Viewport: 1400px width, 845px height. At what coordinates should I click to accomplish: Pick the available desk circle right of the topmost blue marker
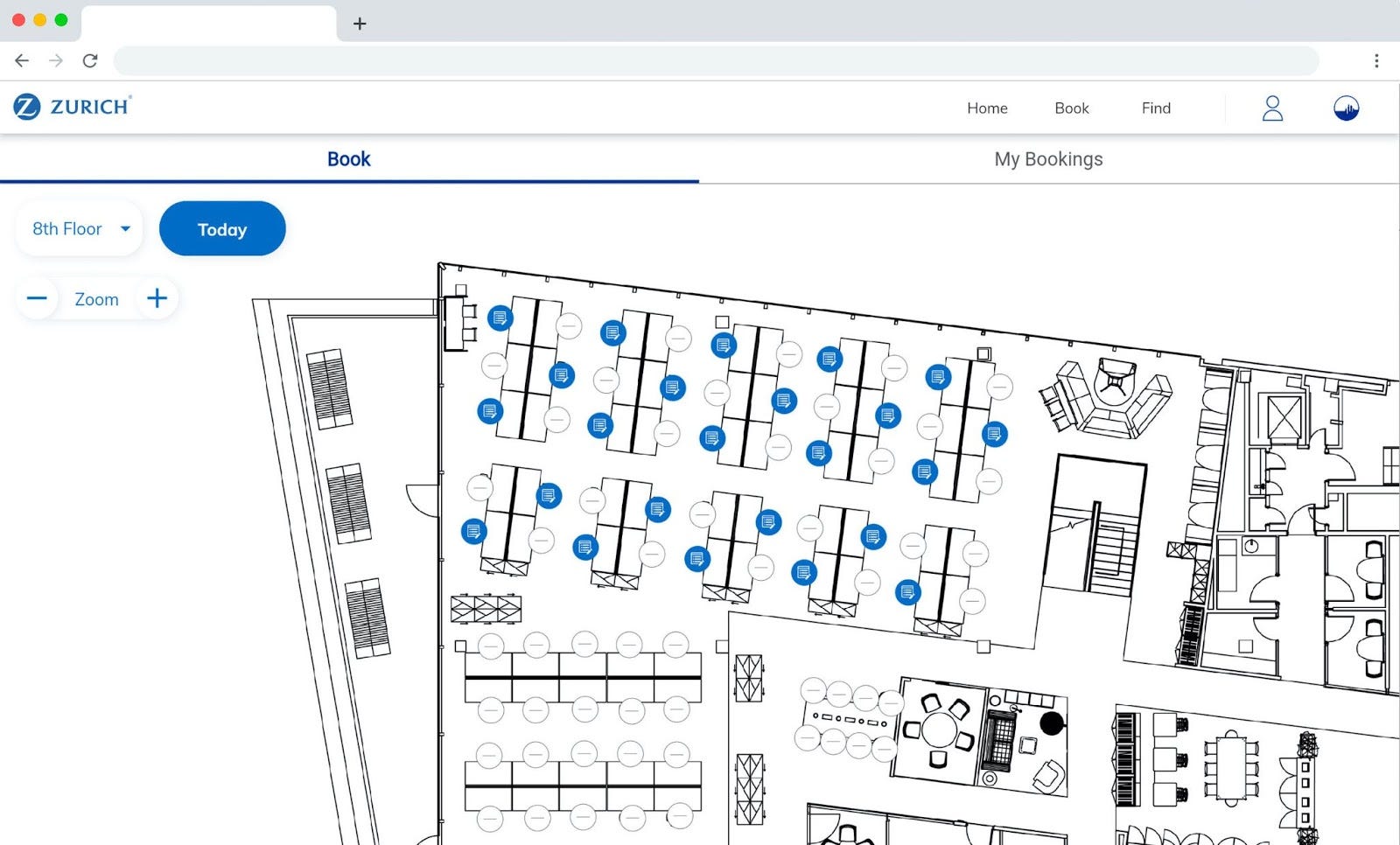pyautogui.click(x=569, y=326)
